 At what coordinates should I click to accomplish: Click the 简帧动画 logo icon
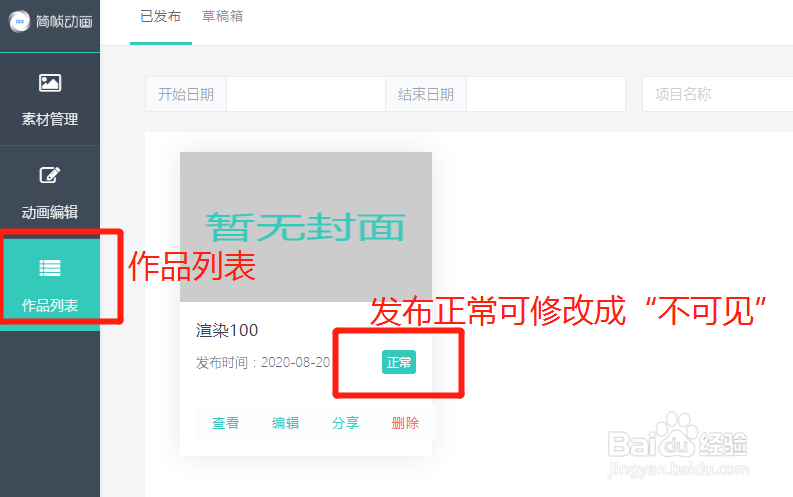pyautogui.click(x=20, y=21)
